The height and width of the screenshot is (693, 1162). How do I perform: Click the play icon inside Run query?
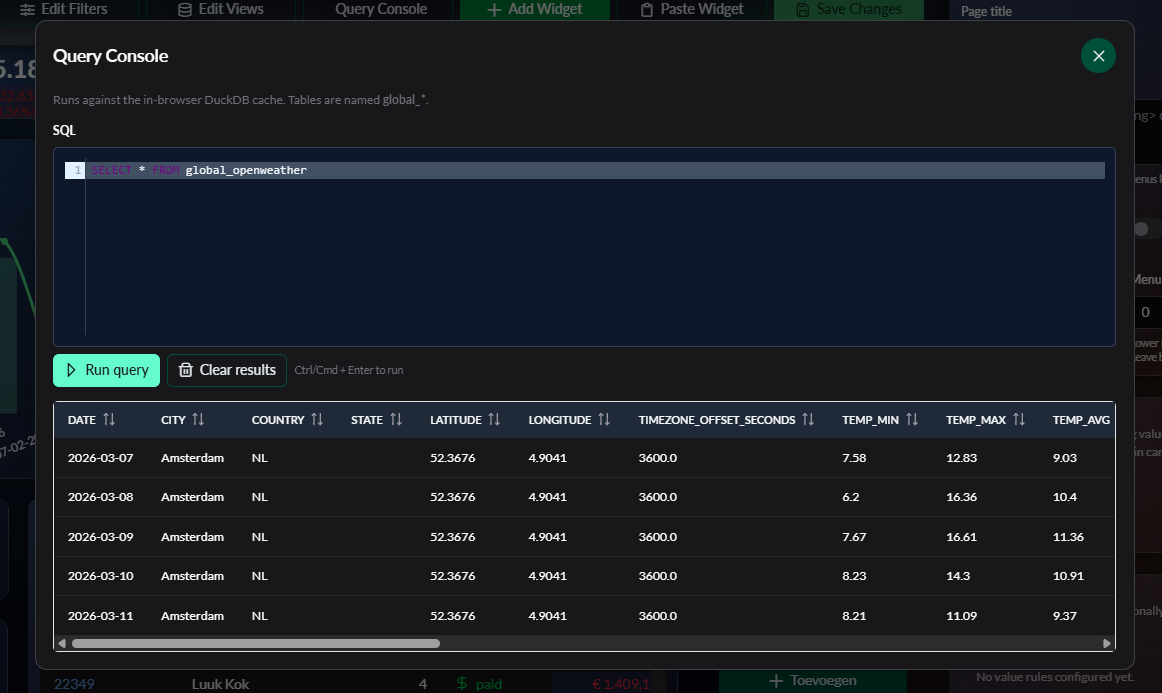tap(73, 370)
